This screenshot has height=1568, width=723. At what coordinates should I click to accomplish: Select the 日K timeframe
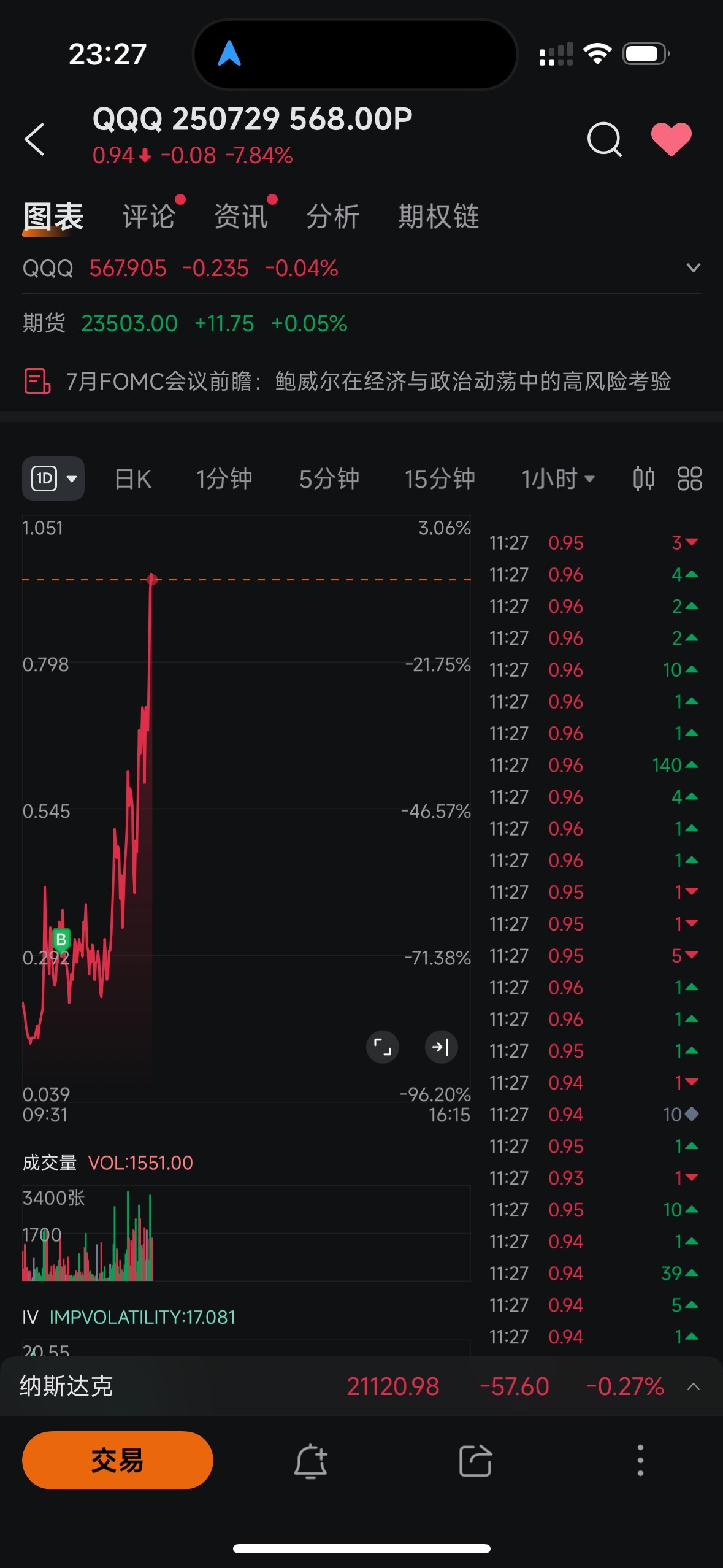pyautogui.click(x=132, y=479)
